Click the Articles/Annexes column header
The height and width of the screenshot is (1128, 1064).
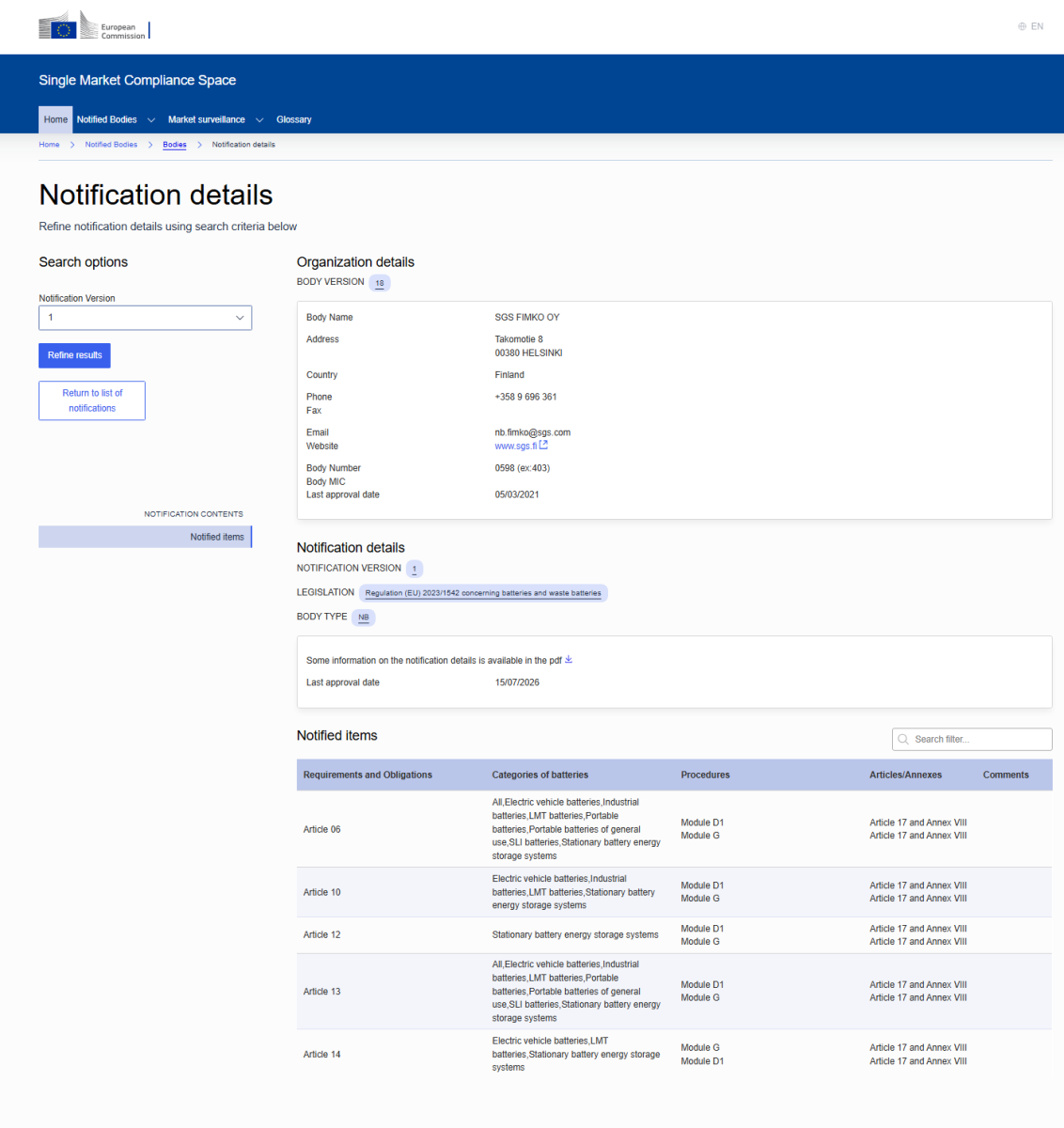tap(905, 775)
